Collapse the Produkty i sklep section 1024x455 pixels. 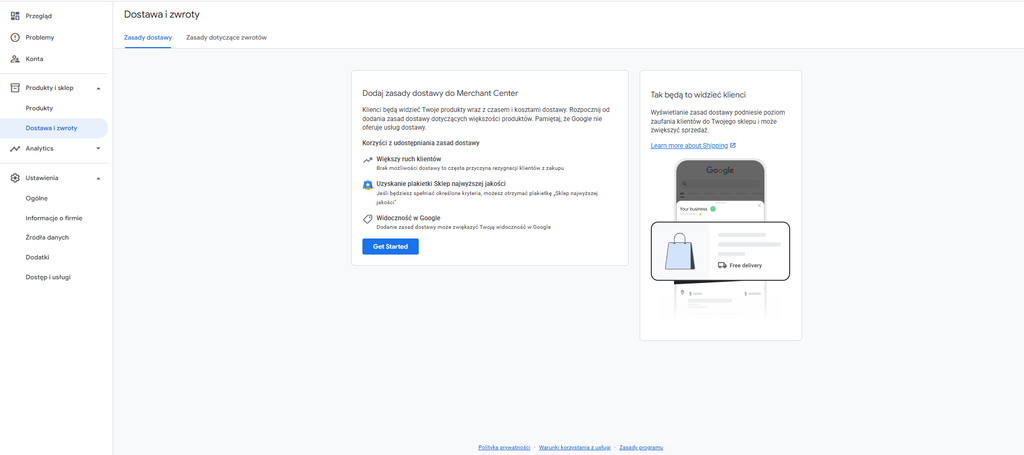pyautogui.click(x=99, y=88)
